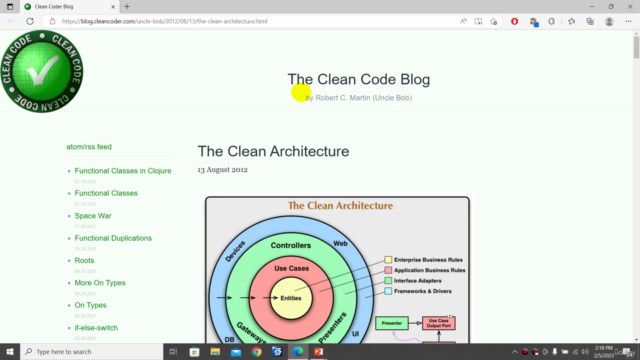This screenshot has width=640, height=360.
Task: Click 'by Robert C. Martin (Uncle Bob)' text
Action: 358,98
